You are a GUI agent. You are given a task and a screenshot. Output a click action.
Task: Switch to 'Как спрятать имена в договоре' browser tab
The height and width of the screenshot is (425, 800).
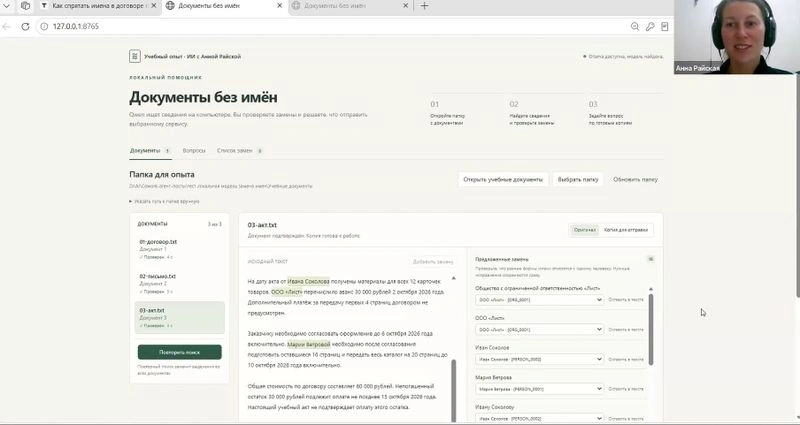pos(98,6)
